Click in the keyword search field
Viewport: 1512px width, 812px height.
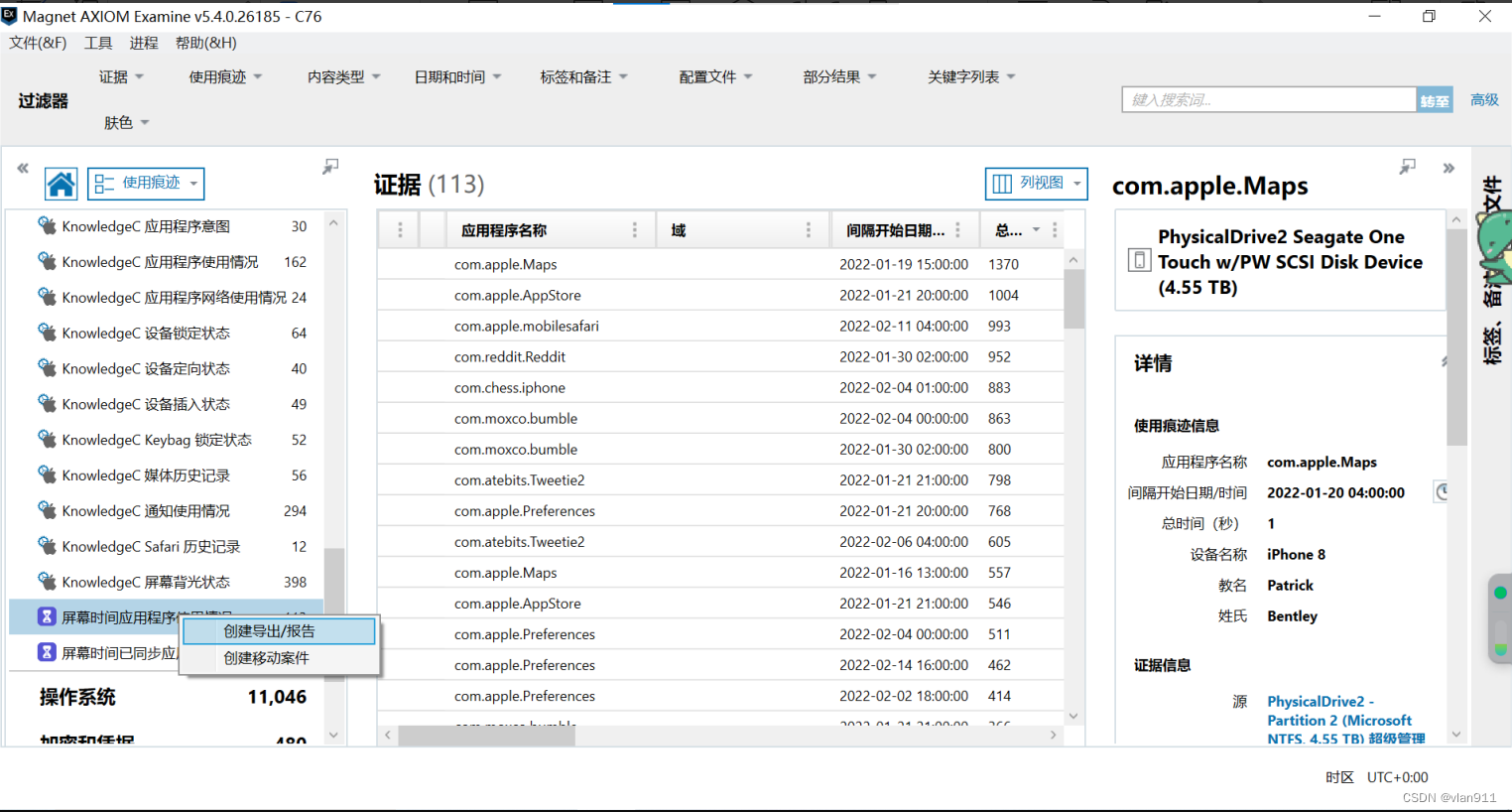click(x=1269, y=100)
